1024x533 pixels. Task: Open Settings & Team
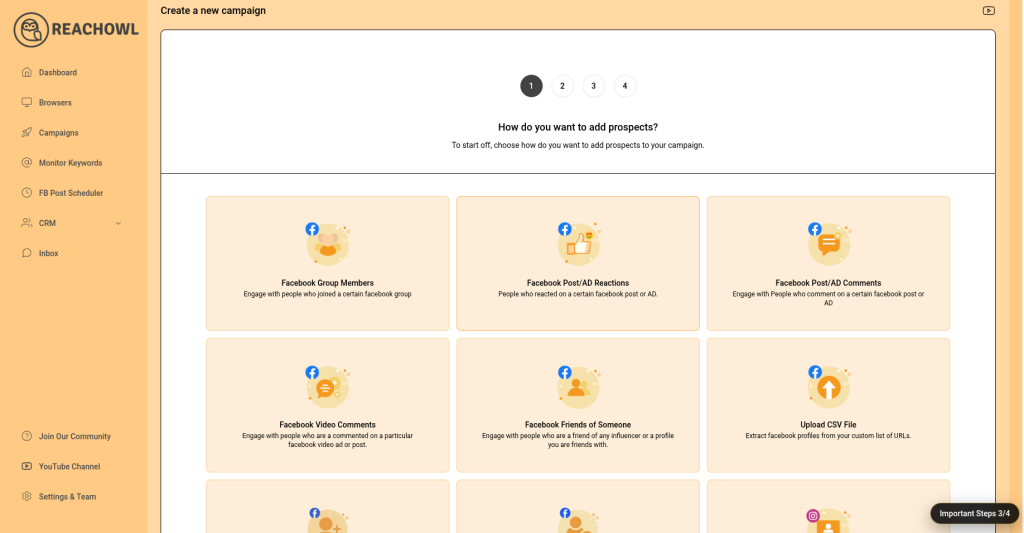(67, 497)
